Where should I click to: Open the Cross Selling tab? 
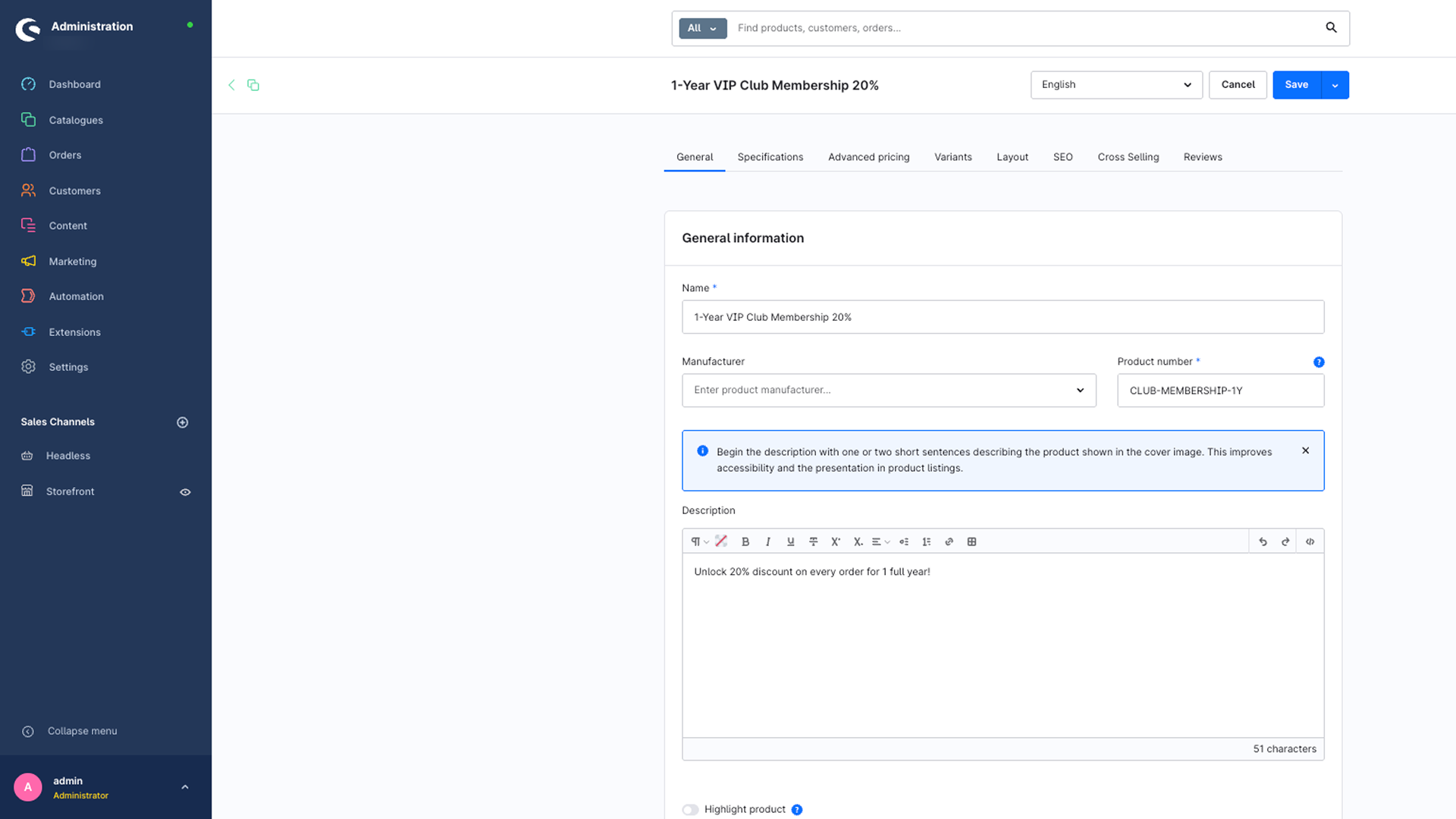point(1128,157)
